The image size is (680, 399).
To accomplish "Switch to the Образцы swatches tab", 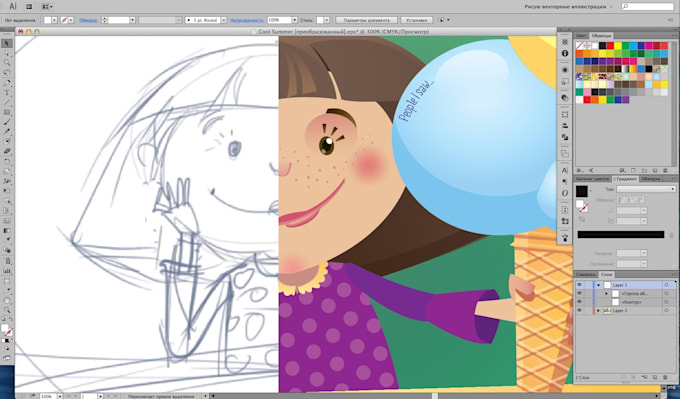I will (602, 36).
